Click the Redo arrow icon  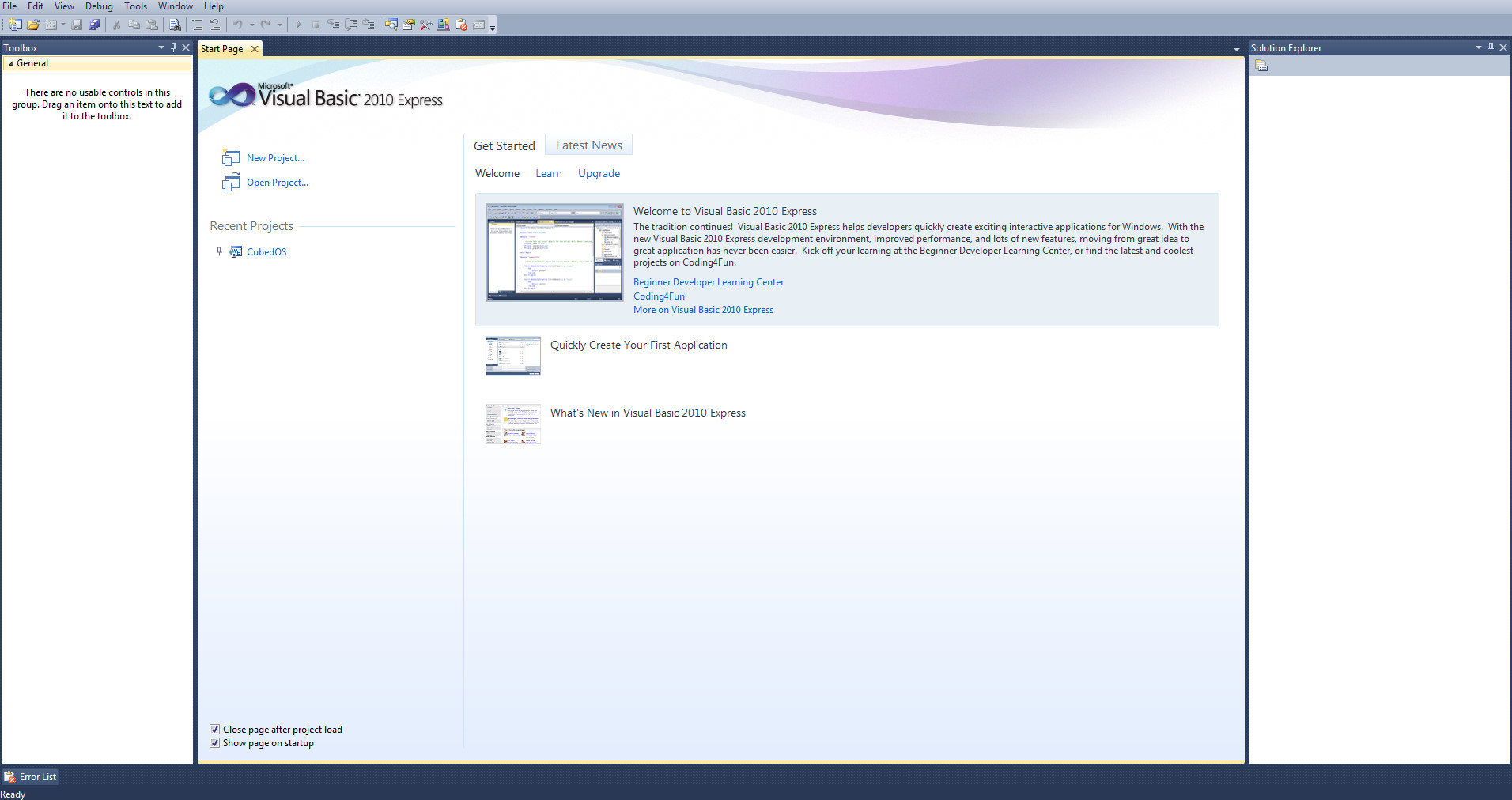click(265, 25)
